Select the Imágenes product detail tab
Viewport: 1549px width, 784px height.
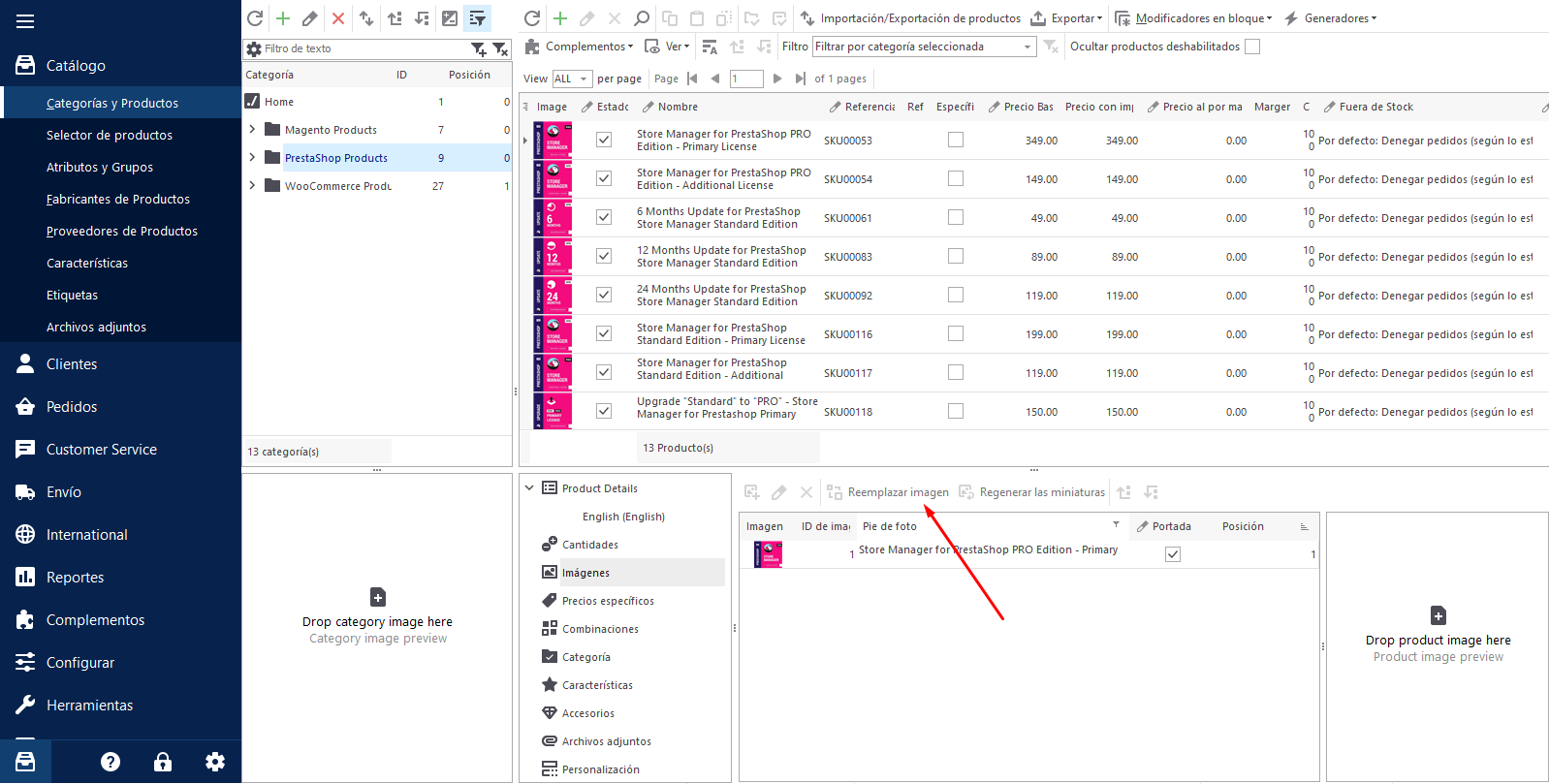tap(631, 573)
